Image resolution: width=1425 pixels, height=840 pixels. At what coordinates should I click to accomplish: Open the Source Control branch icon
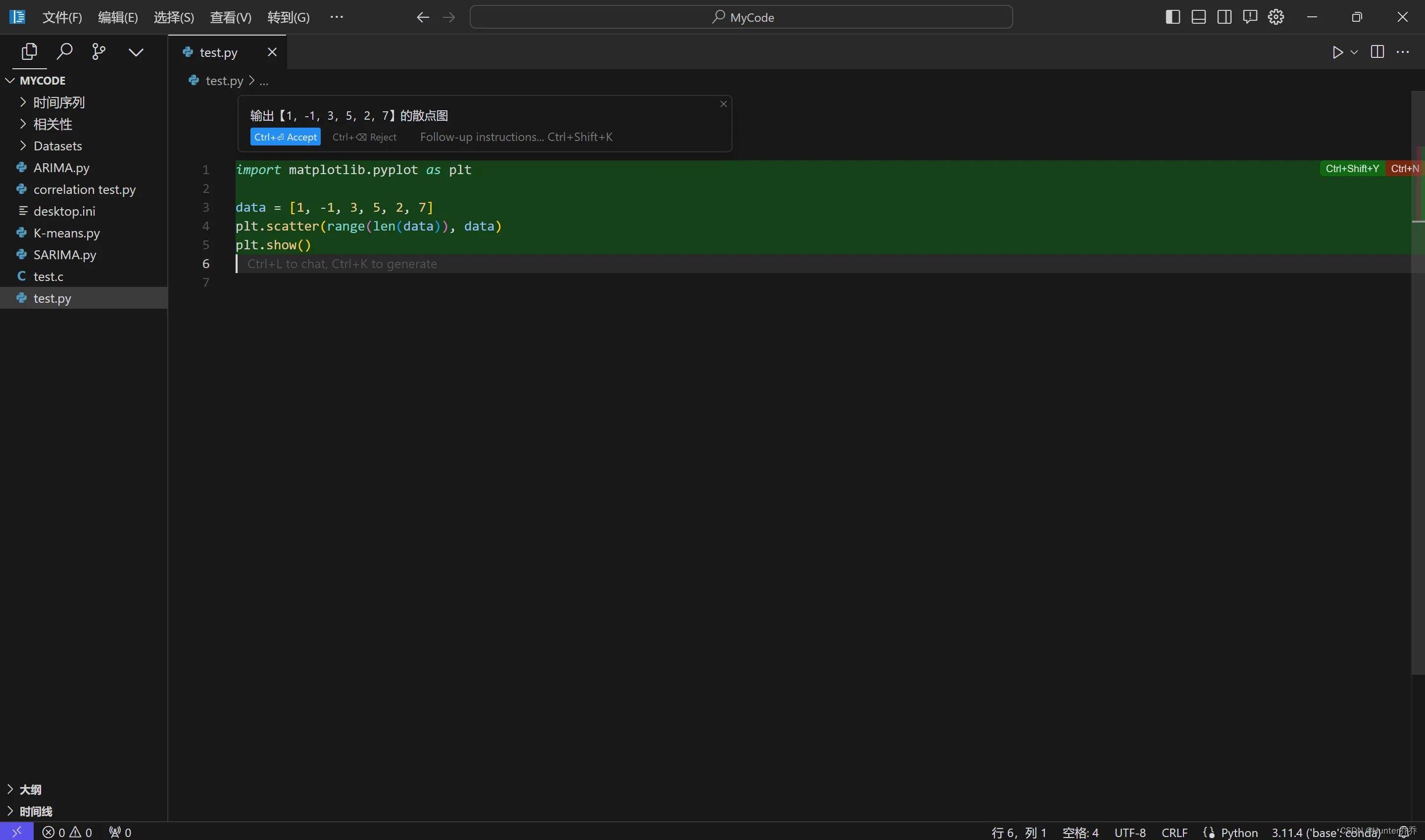coord(98,52)
